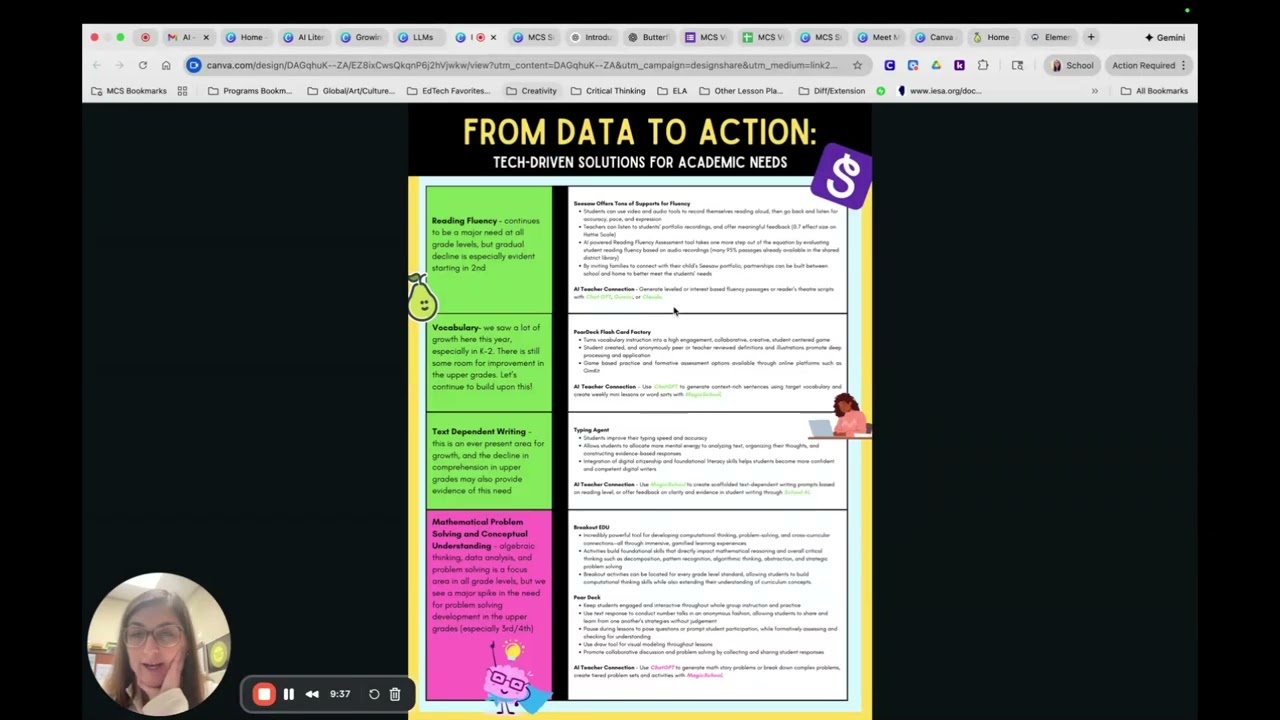The height and width of the screenshot is (720, 1280).
Task: Open the ELA bookmark folder
Action: 672,91
